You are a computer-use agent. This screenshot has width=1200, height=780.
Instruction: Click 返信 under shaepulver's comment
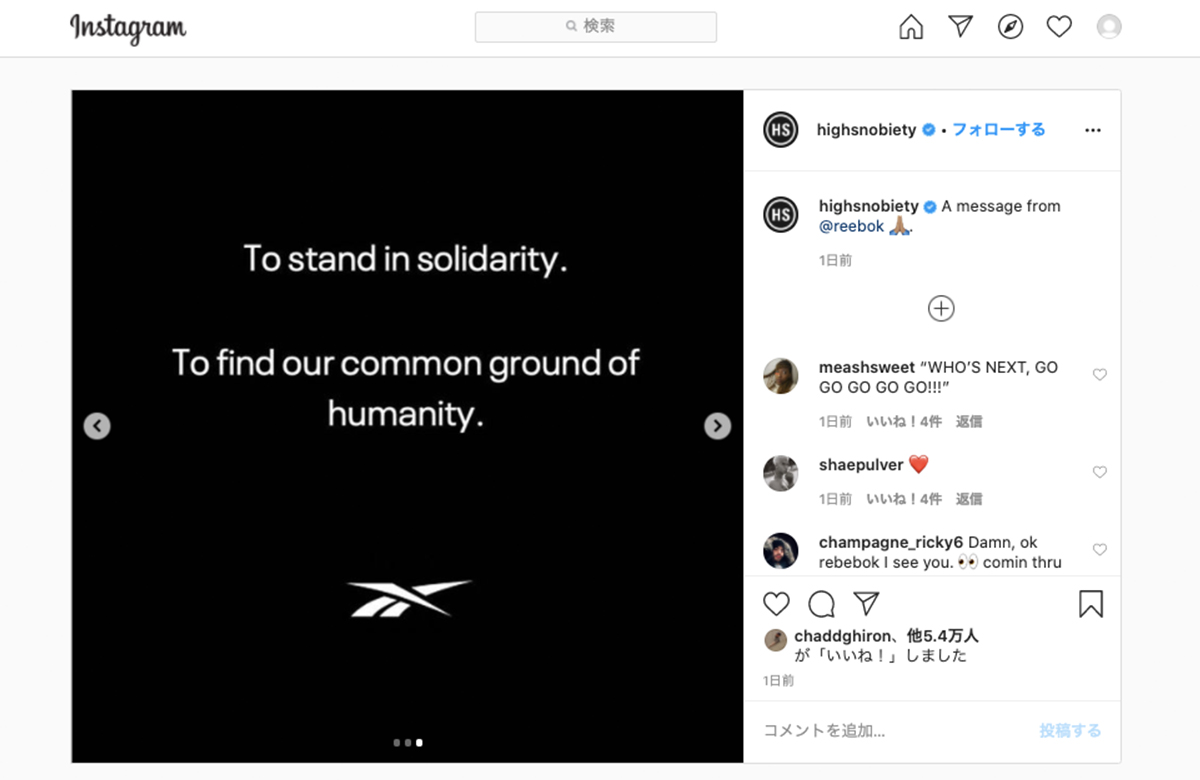click(969, 499)
